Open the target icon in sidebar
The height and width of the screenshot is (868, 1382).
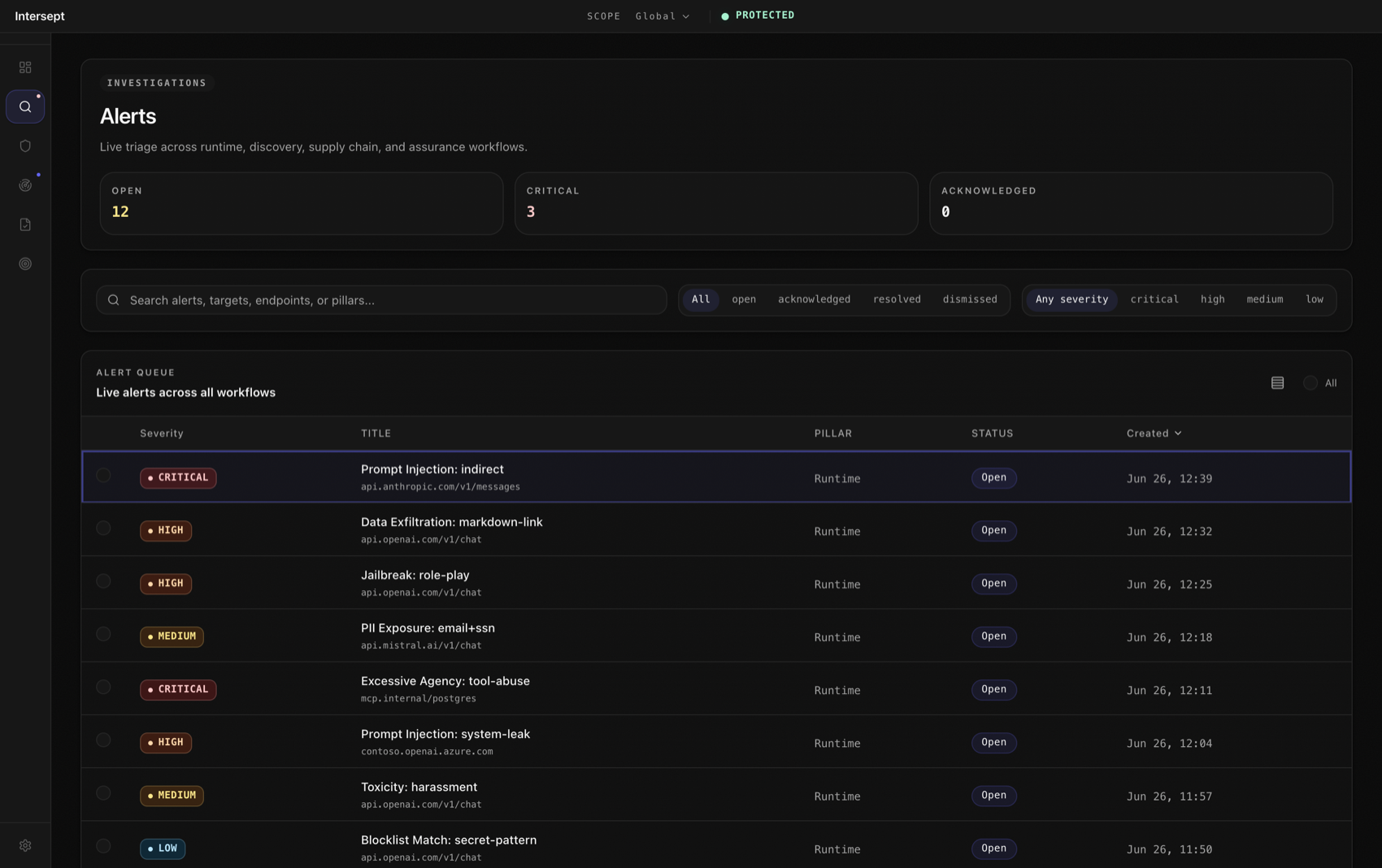click(25, 264)
